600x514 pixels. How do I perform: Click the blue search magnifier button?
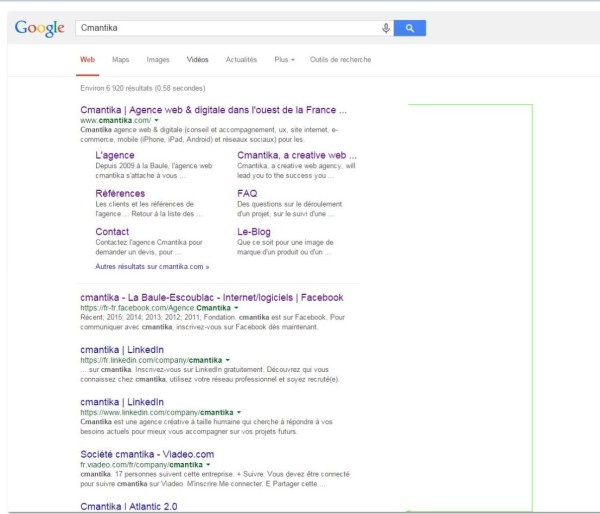(x=409, y=28)
